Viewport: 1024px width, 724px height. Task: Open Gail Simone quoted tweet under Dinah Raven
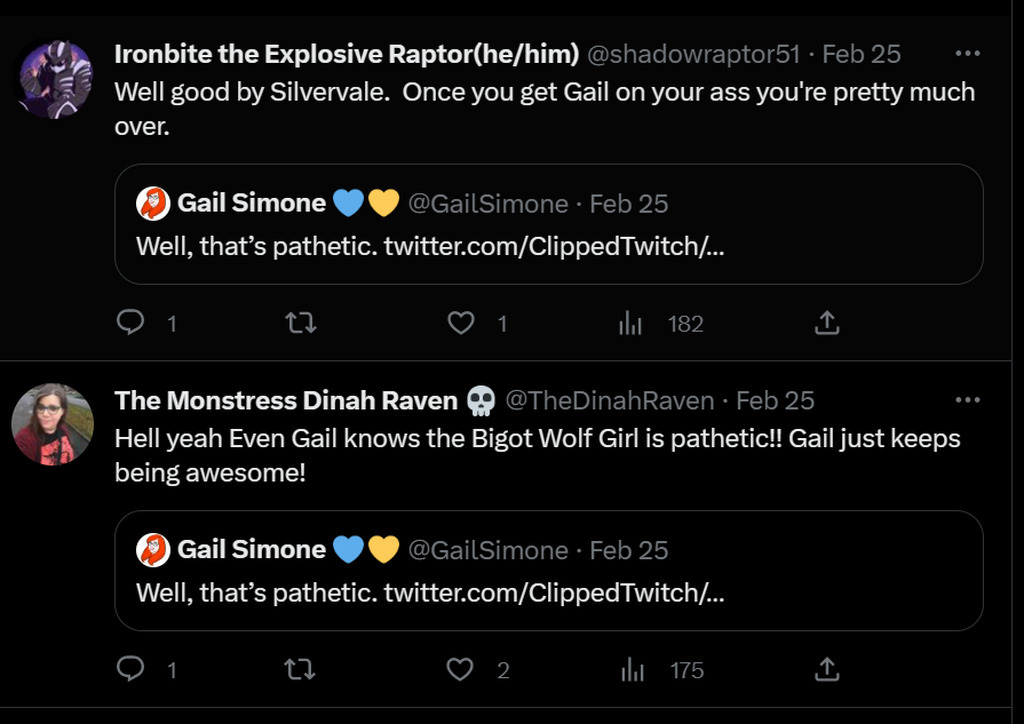pyautogui.click(x=548, y=591)
